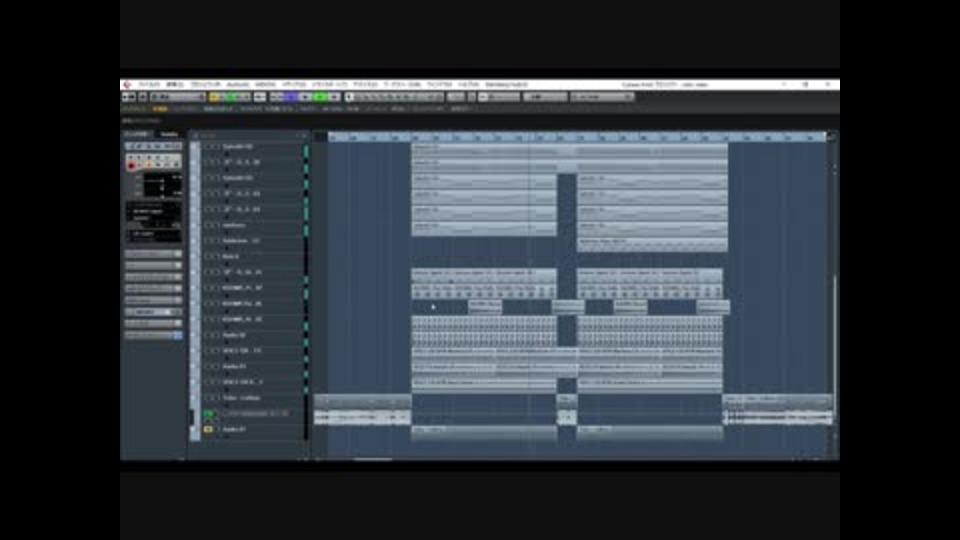
Task: Select the Audio 02 track name
Action: [x=234, y=335]
